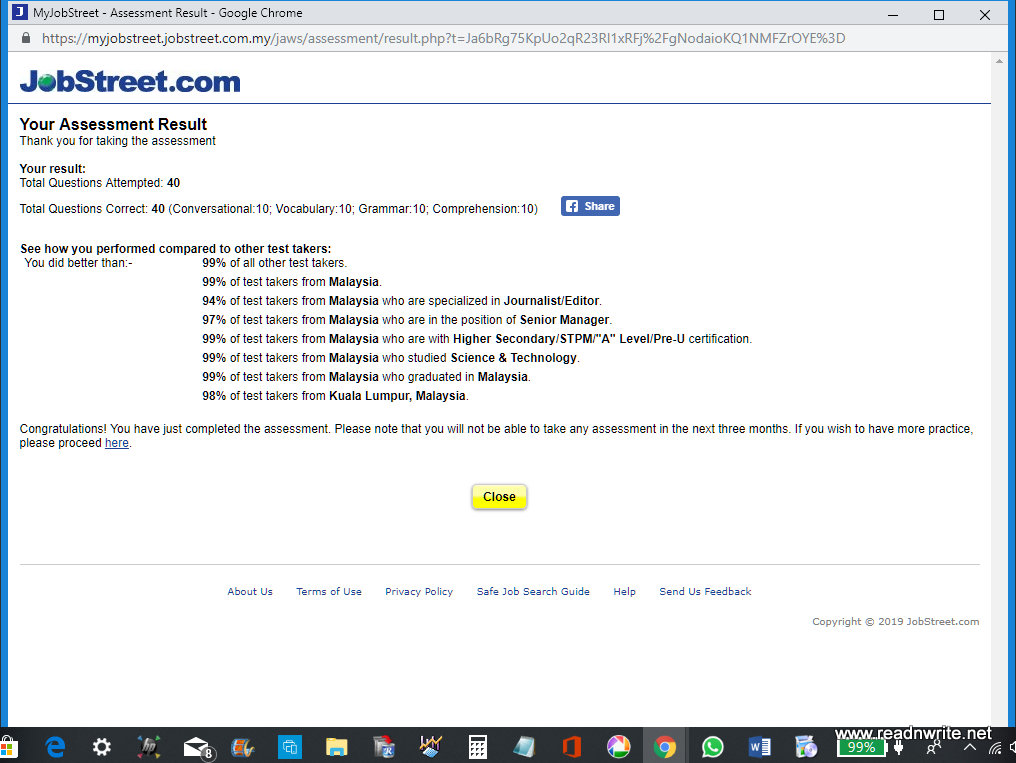The image size is (1016, 763).
Task: Click the 'Journalist/Editor' comparison line
Action: 402,301
